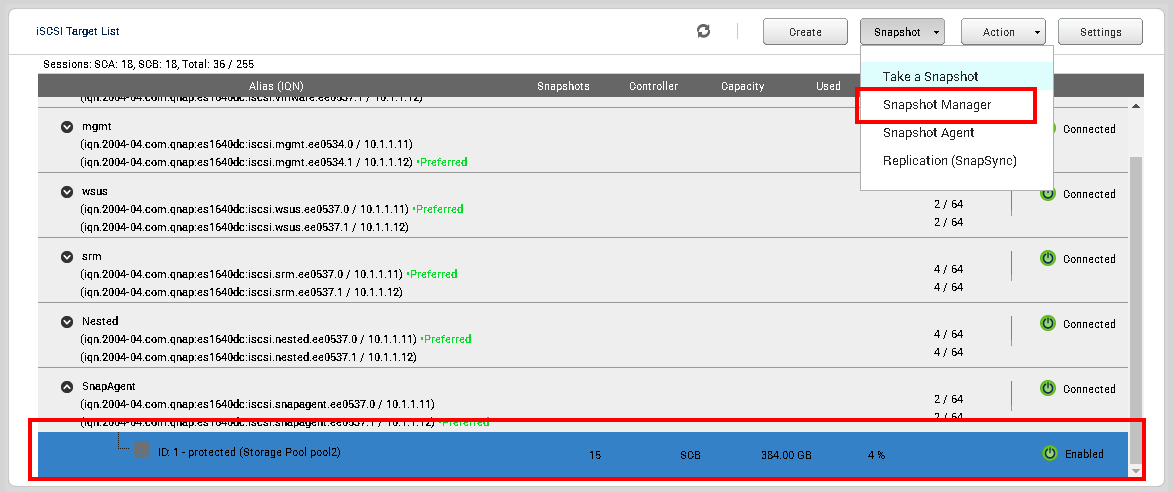The height and width of the screenshot is (492, 1174).
Task: Open the Action dropdown button
Action: click(x=1003, y=32)
